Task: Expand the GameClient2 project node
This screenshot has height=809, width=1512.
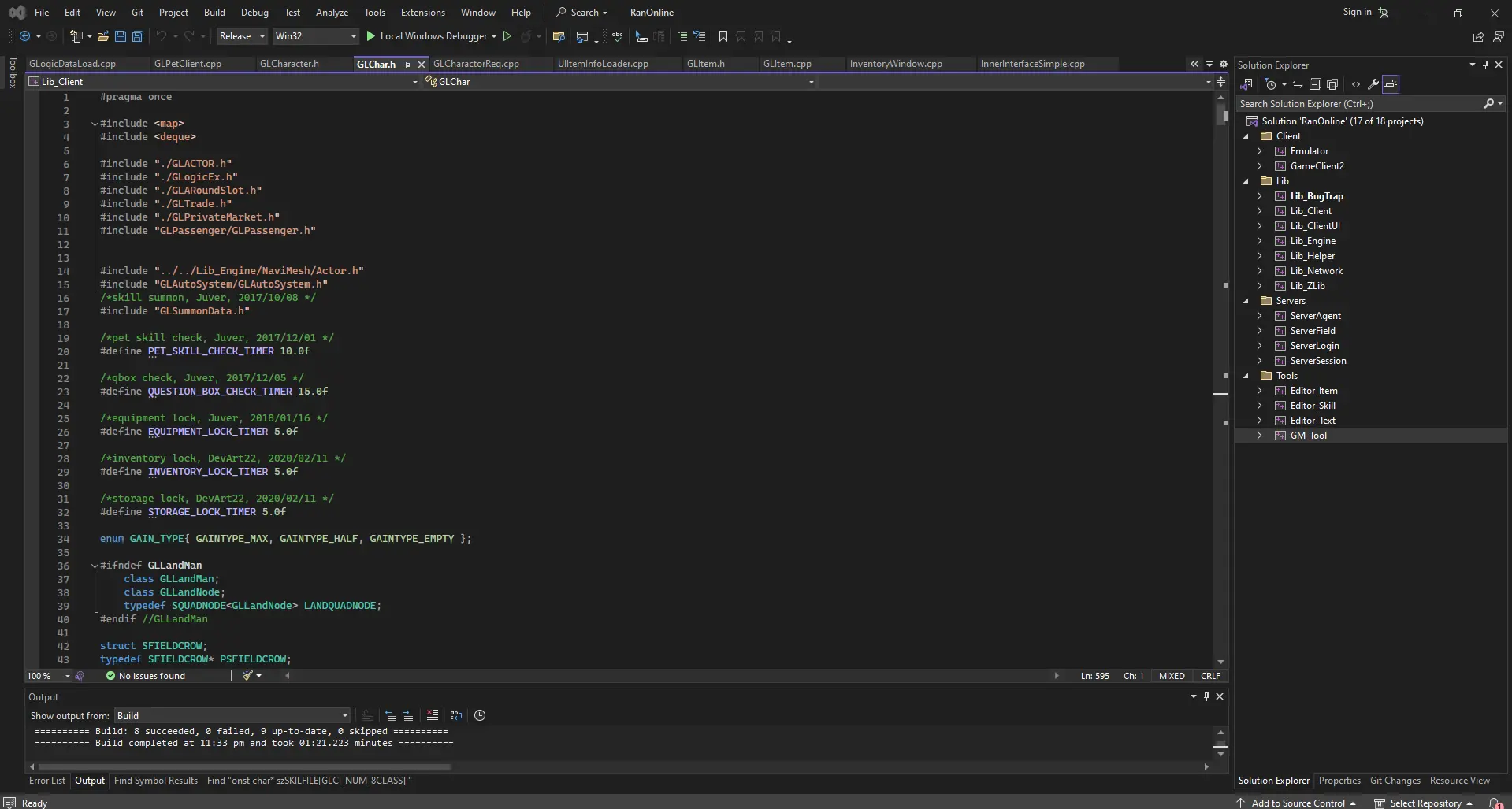Action: [1259, 166]
